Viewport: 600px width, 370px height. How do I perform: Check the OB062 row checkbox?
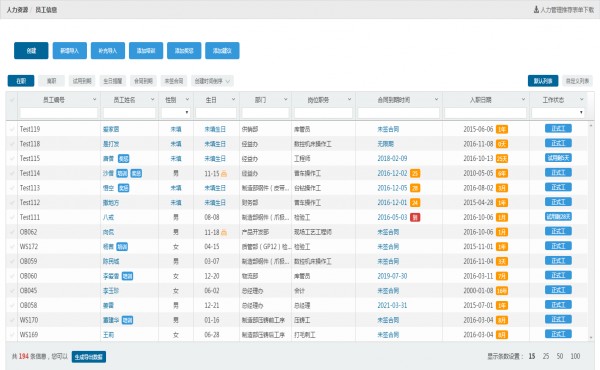(x=12, y=232)
